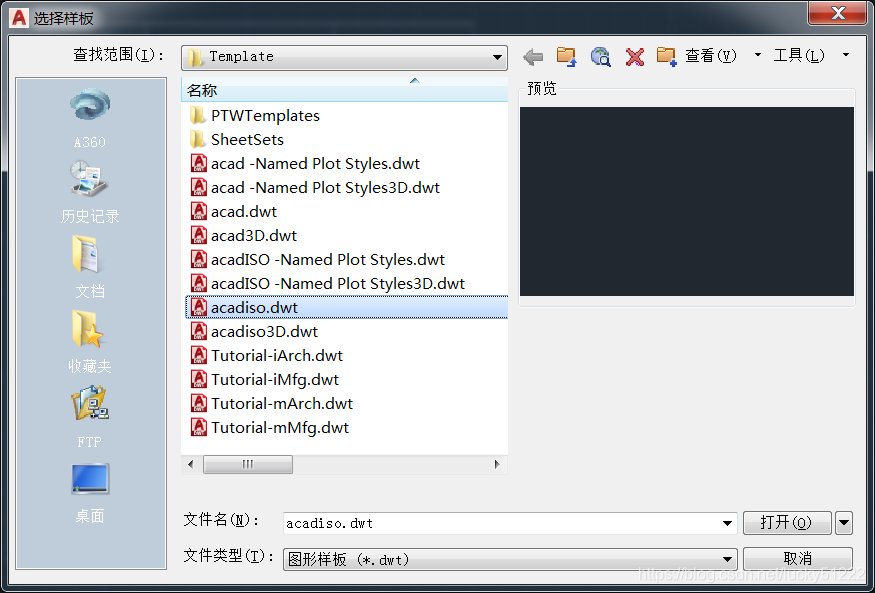Select the acadiso.dwt file

point(346,307)
